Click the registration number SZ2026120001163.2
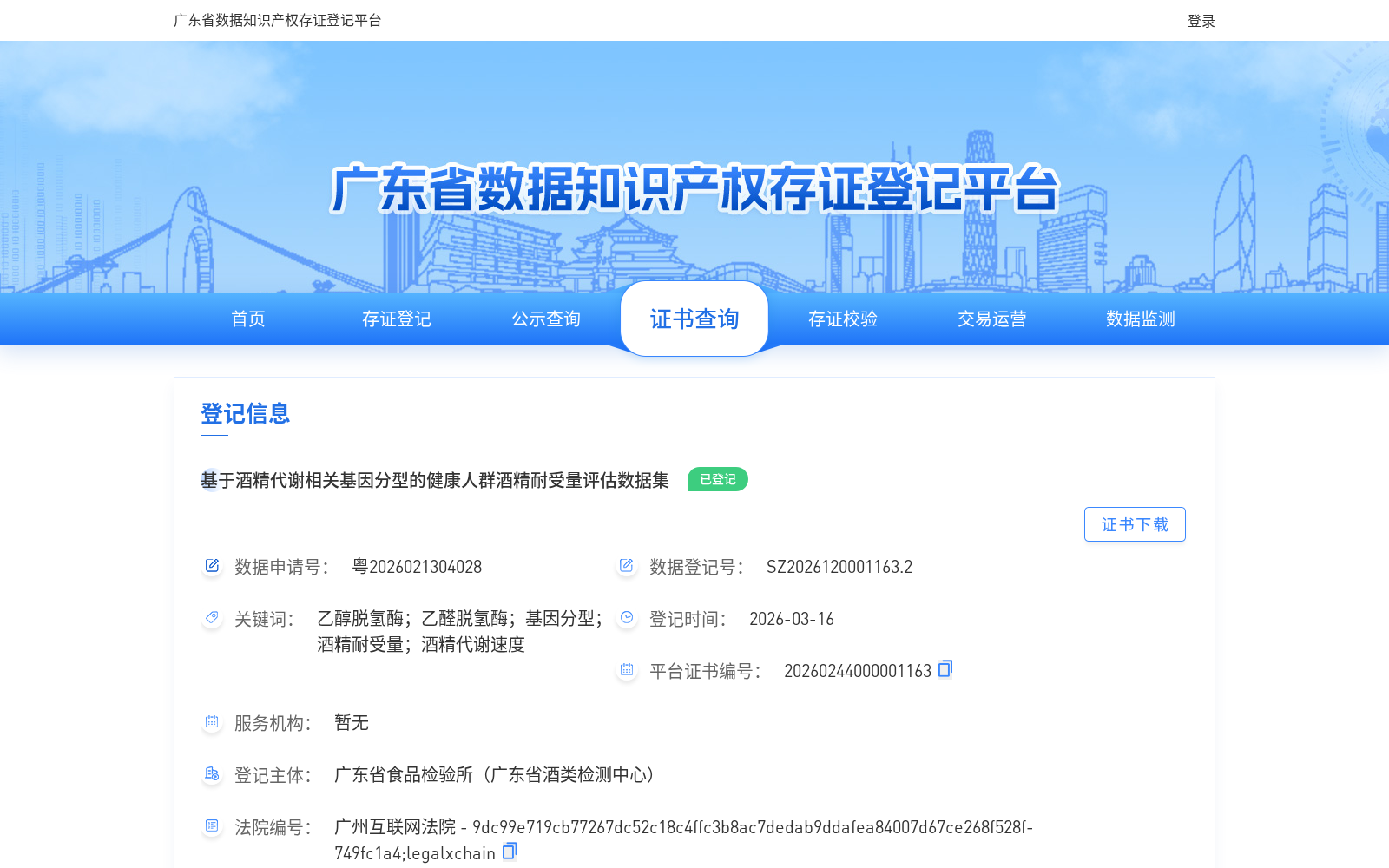Screen dimensions: 1389x868 [839, 567]
